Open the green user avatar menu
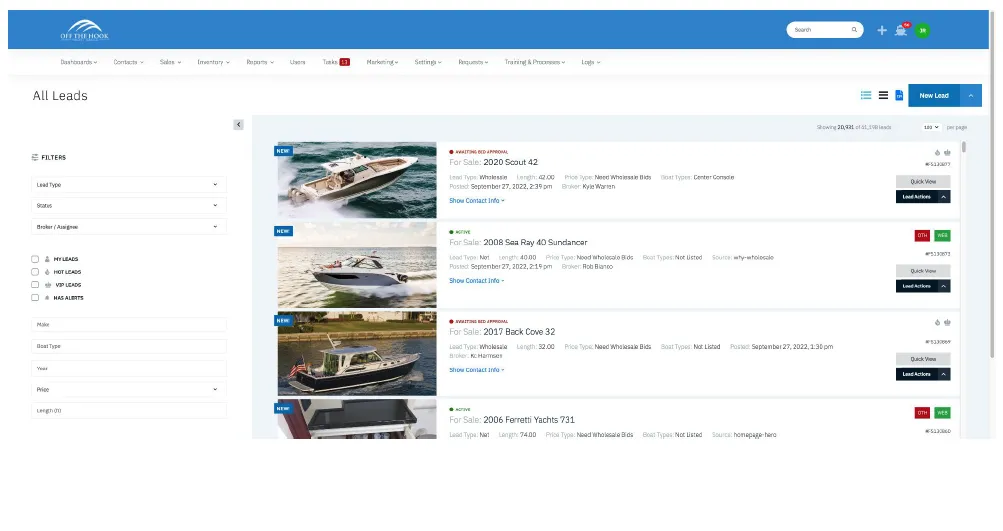1003x531 pixels. (x=922, y=30)
